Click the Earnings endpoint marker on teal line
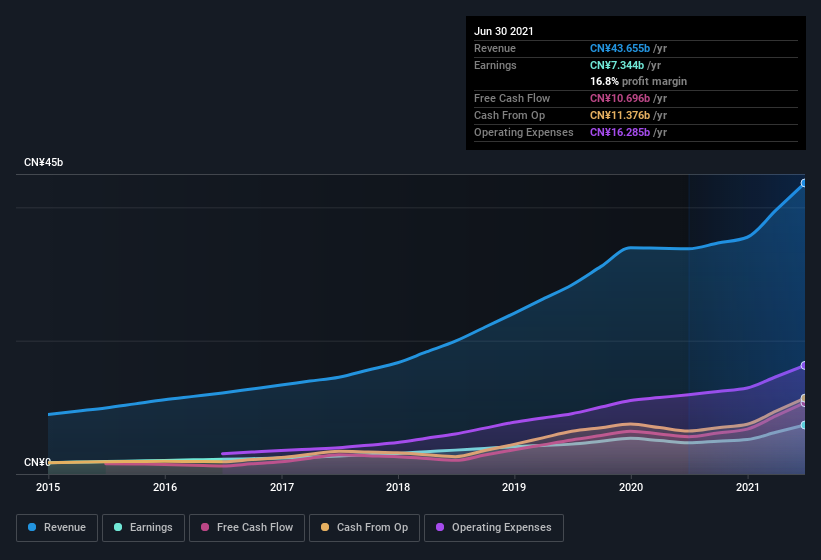Screen dimensions: 821x560 click(804, 425)
